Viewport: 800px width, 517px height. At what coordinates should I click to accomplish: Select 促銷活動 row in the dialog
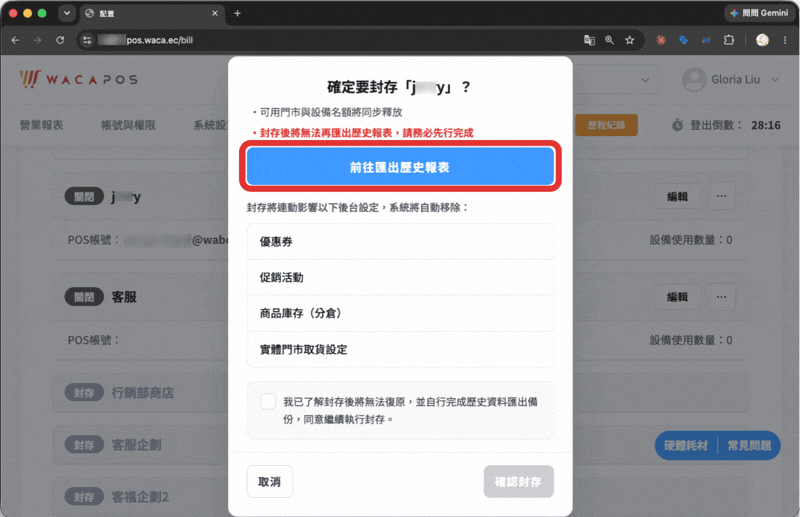click(x=400, y=277)
